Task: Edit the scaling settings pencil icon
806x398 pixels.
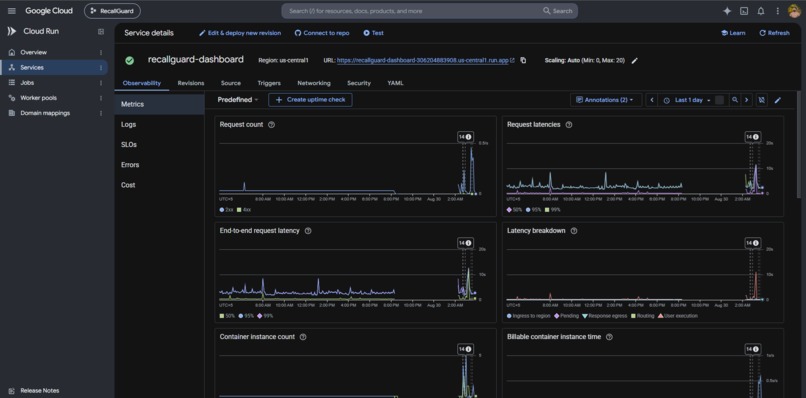Action: (635, 61)
